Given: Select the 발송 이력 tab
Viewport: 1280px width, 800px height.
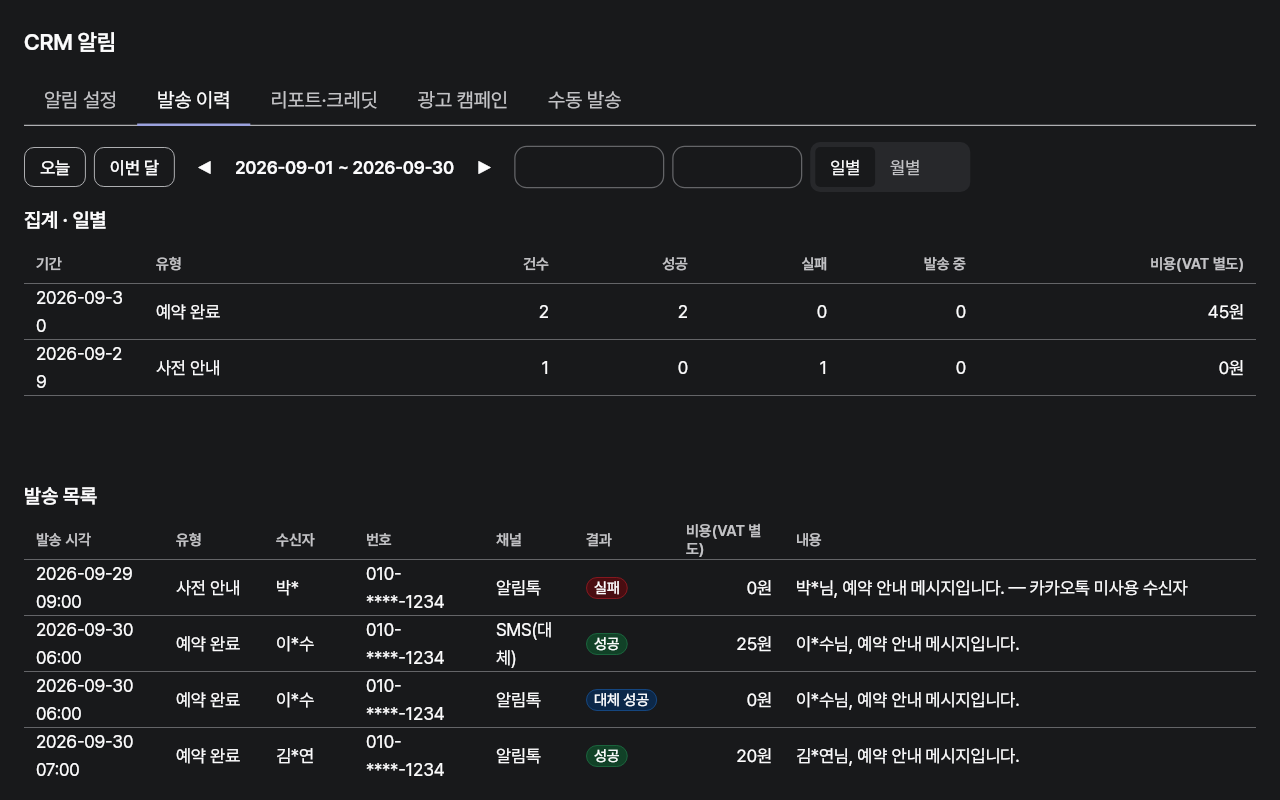Looking at the screenshot, I should click(x=194, y=100).
